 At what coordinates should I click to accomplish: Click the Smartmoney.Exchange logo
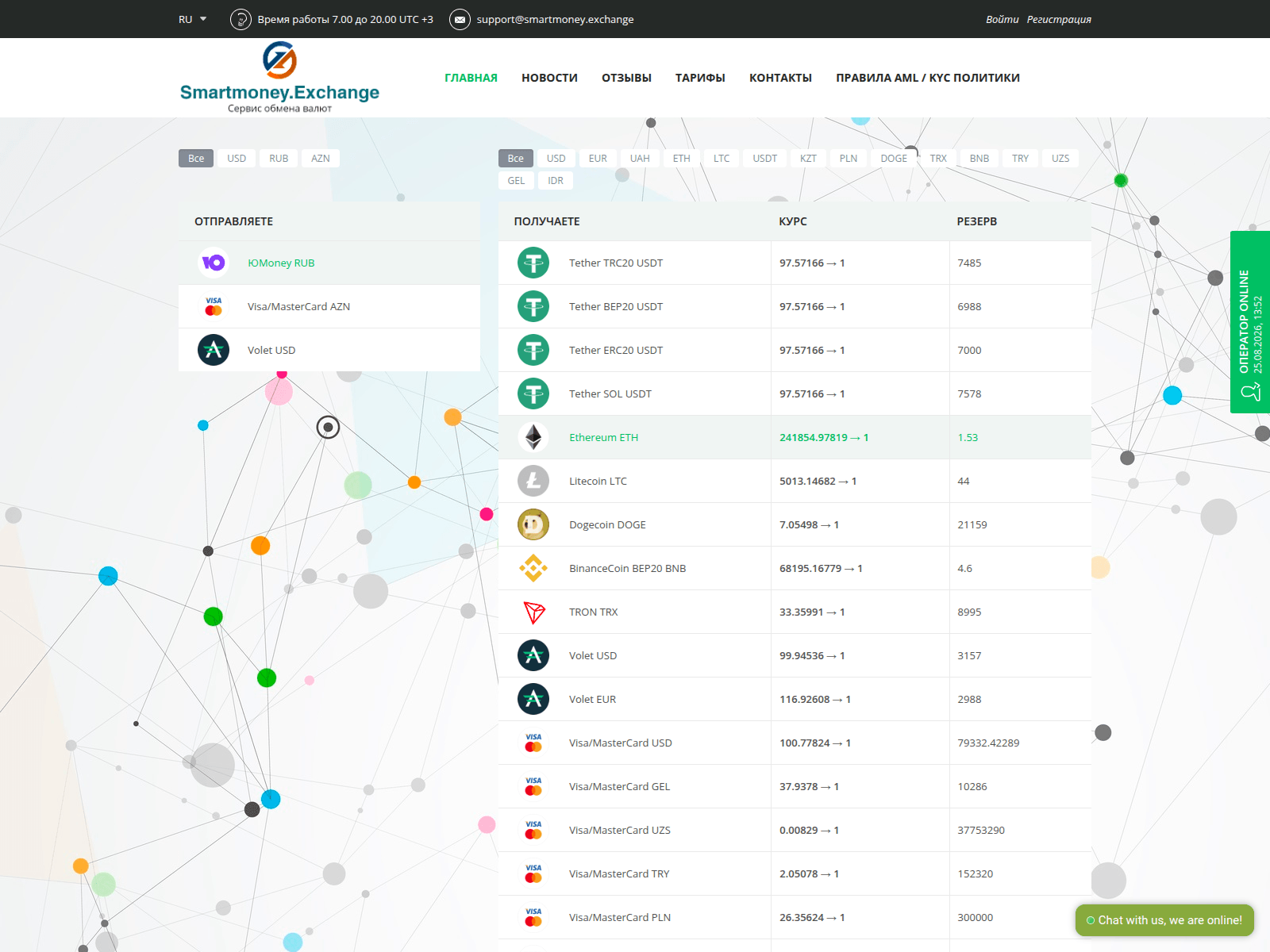click(279, 78)
